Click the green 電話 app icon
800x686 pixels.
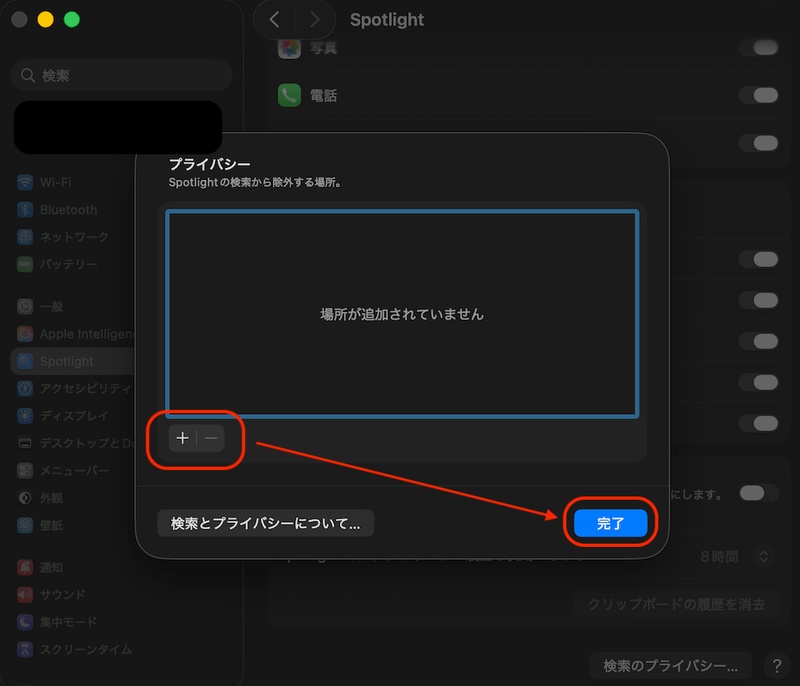point(289,95)
